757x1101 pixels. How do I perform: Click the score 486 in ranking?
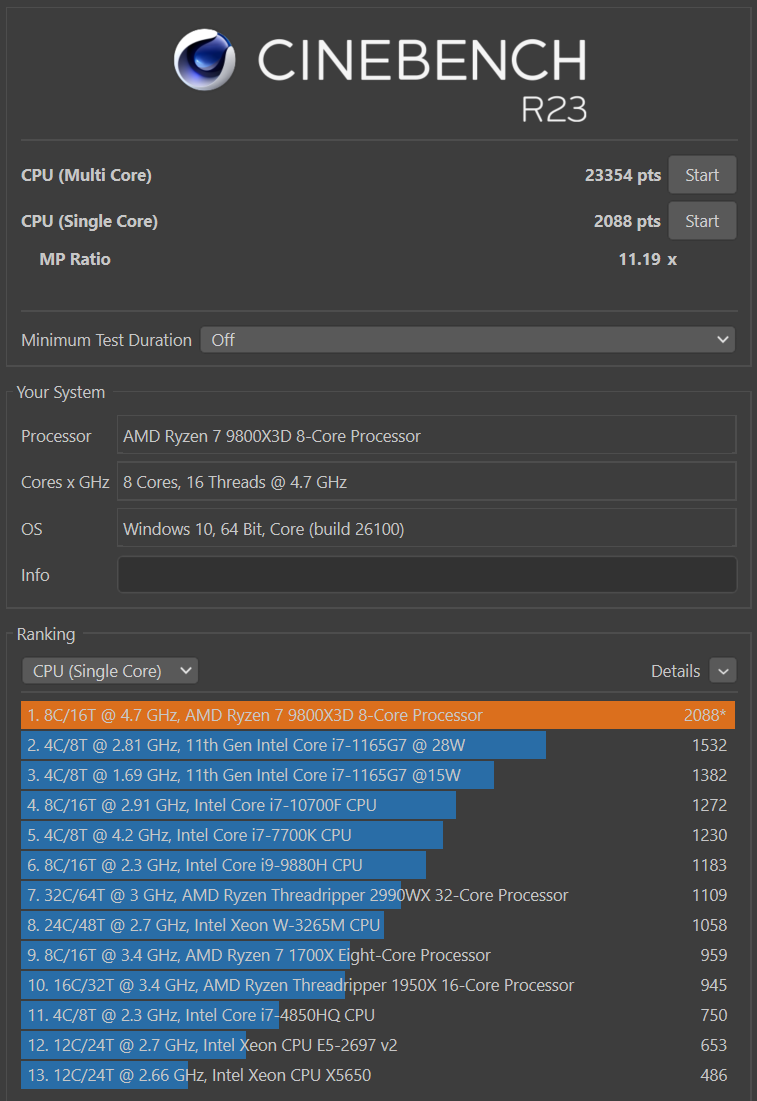(713, 1075)
